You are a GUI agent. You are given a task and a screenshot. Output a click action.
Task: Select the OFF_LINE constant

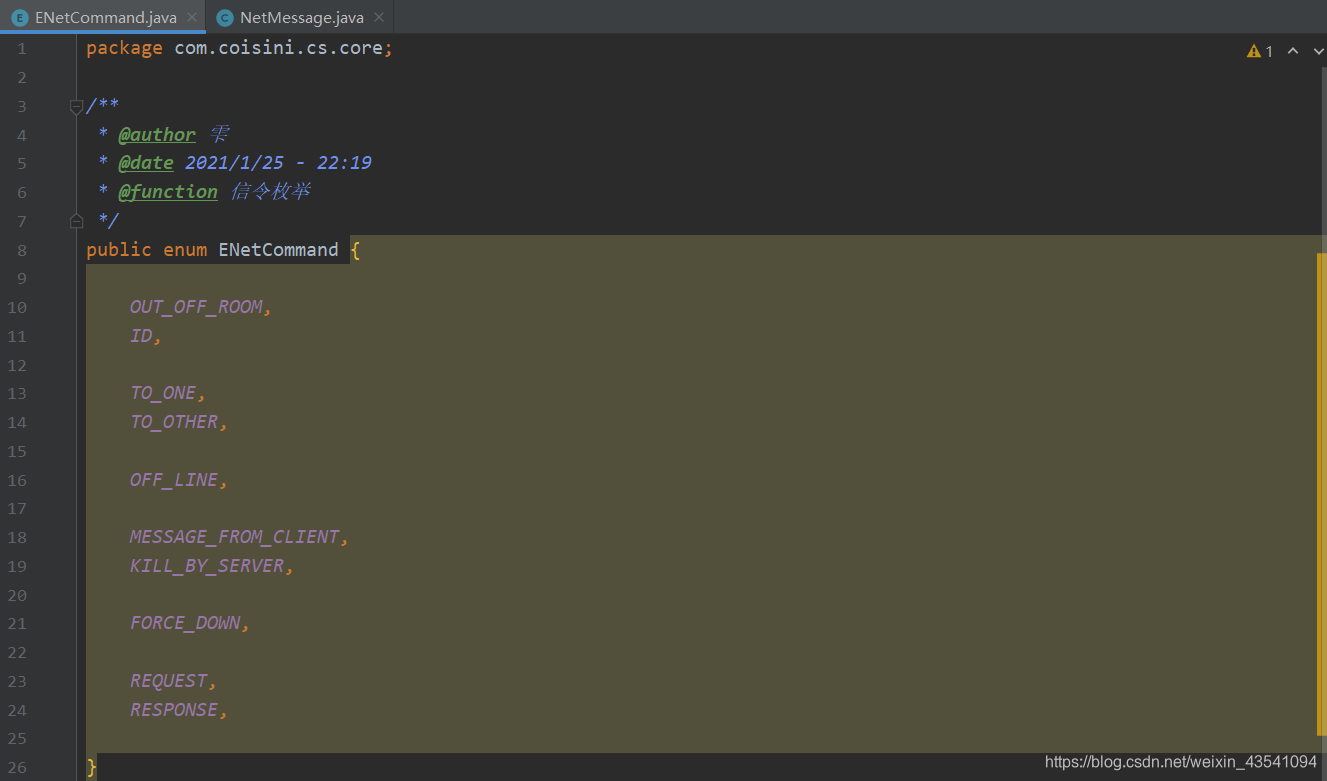(174, 480)
